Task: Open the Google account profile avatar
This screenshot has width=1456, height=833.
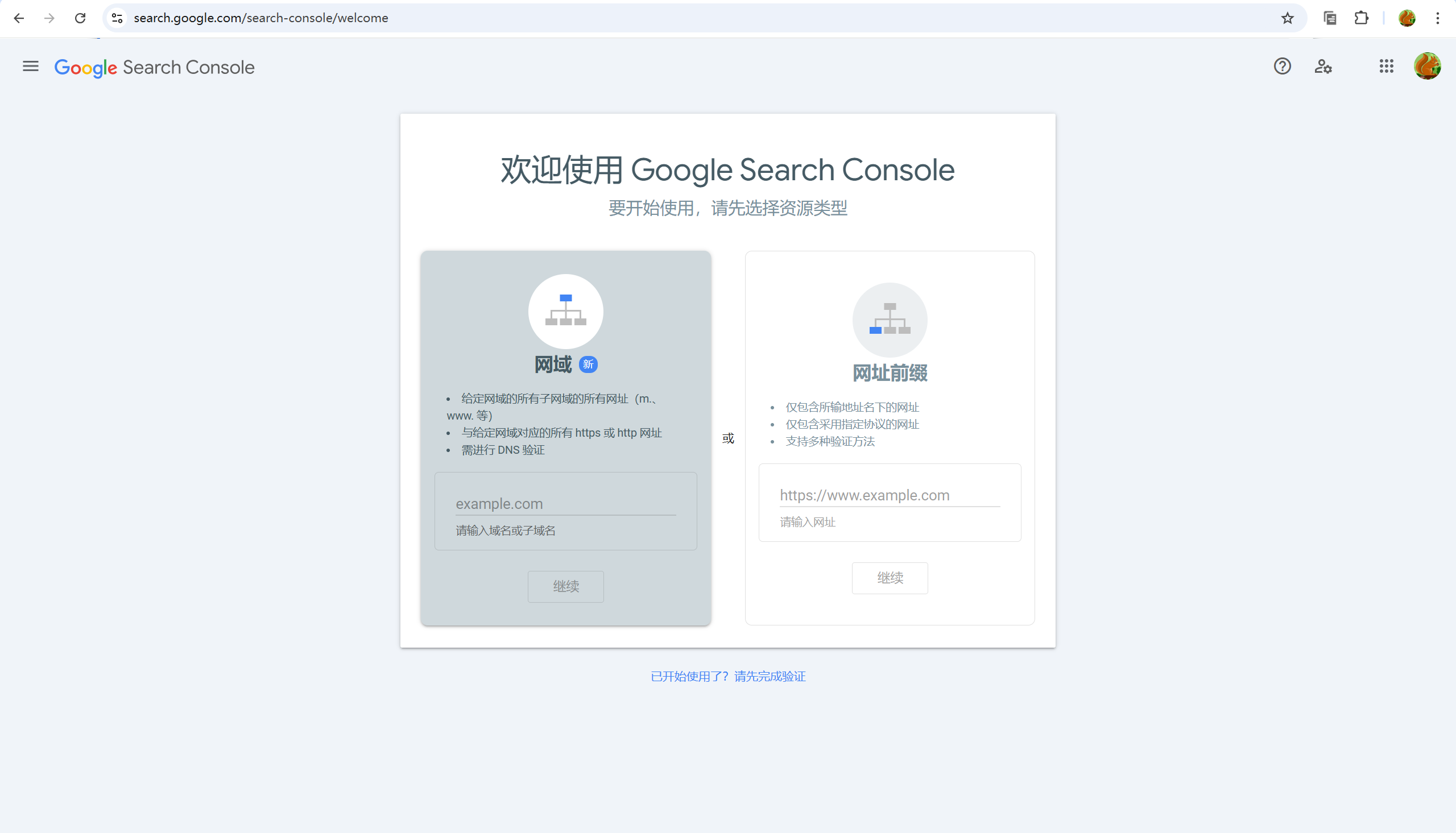Action: pyautogui.click(x=1428, y=67)
